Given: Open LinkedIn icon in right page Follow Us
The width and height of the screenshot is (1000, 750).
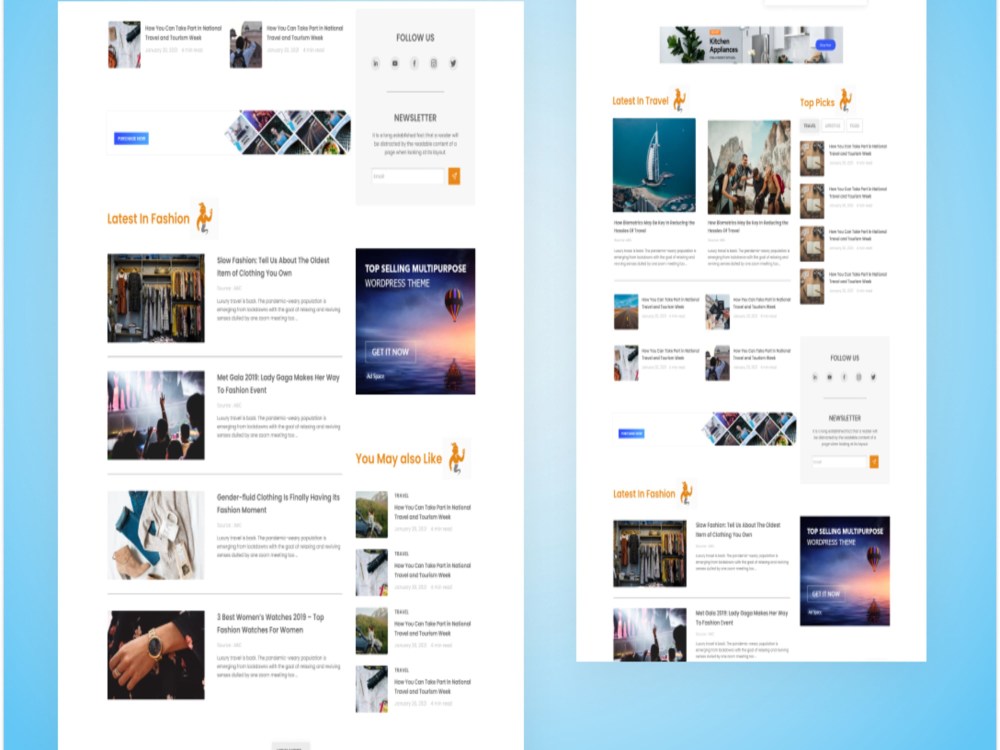Looking at the screenshot, I should tap(815, 377).
